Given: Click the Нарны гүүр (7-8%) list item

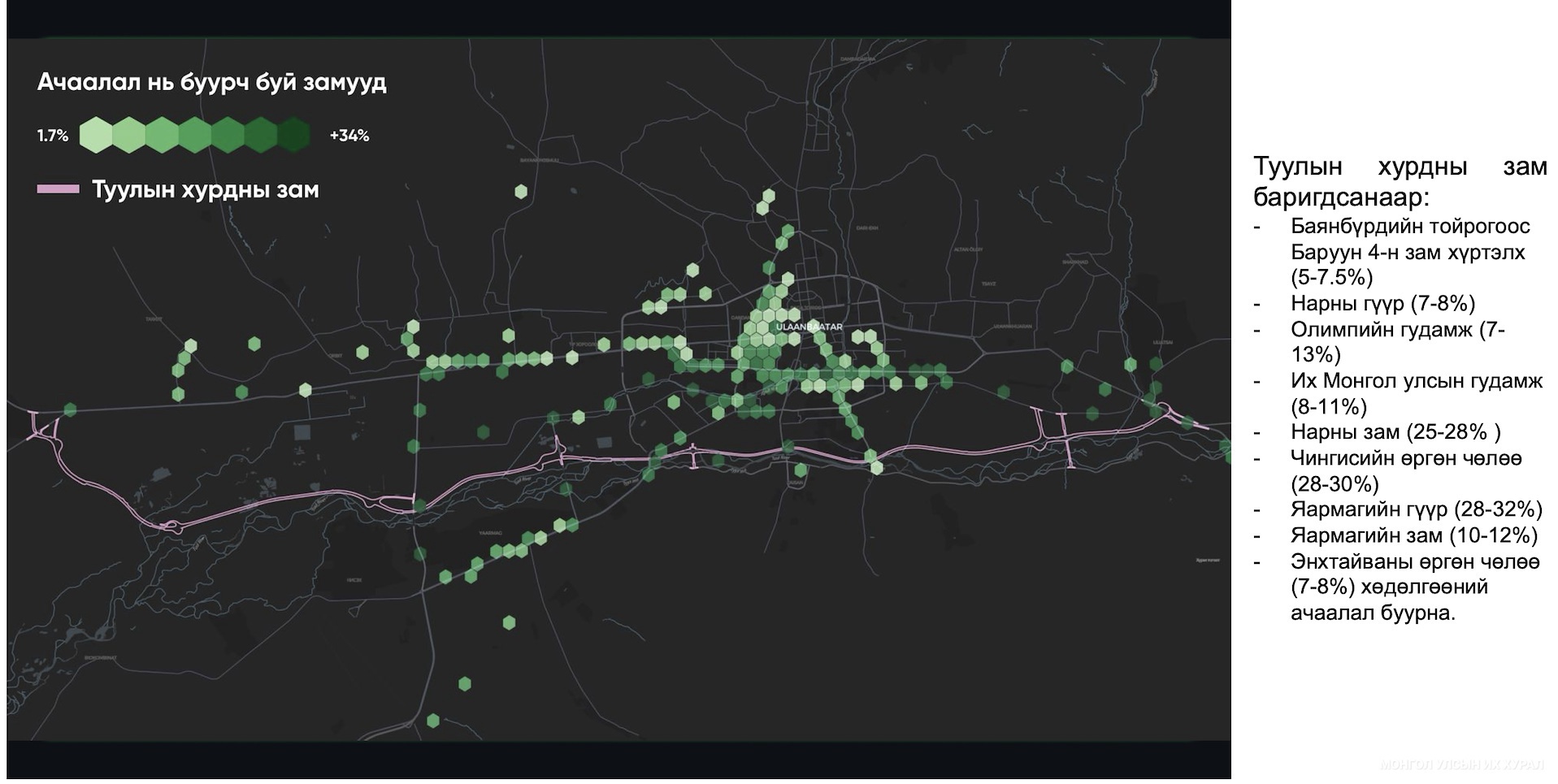Looking at the screenshot, I should (x=1382, y=304).
